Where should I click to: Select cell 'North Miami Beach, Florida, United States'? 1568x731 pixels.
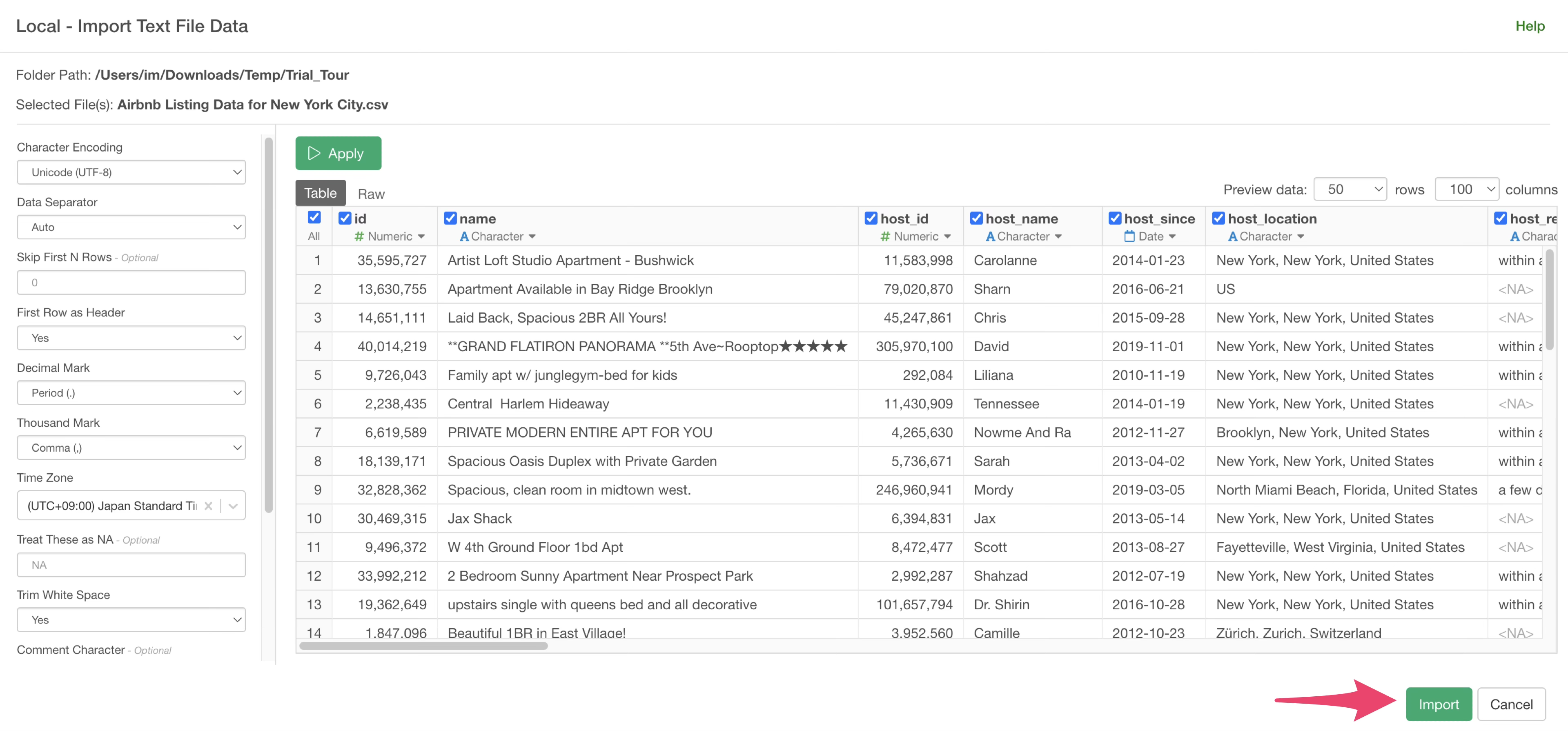click(1346, 490)
